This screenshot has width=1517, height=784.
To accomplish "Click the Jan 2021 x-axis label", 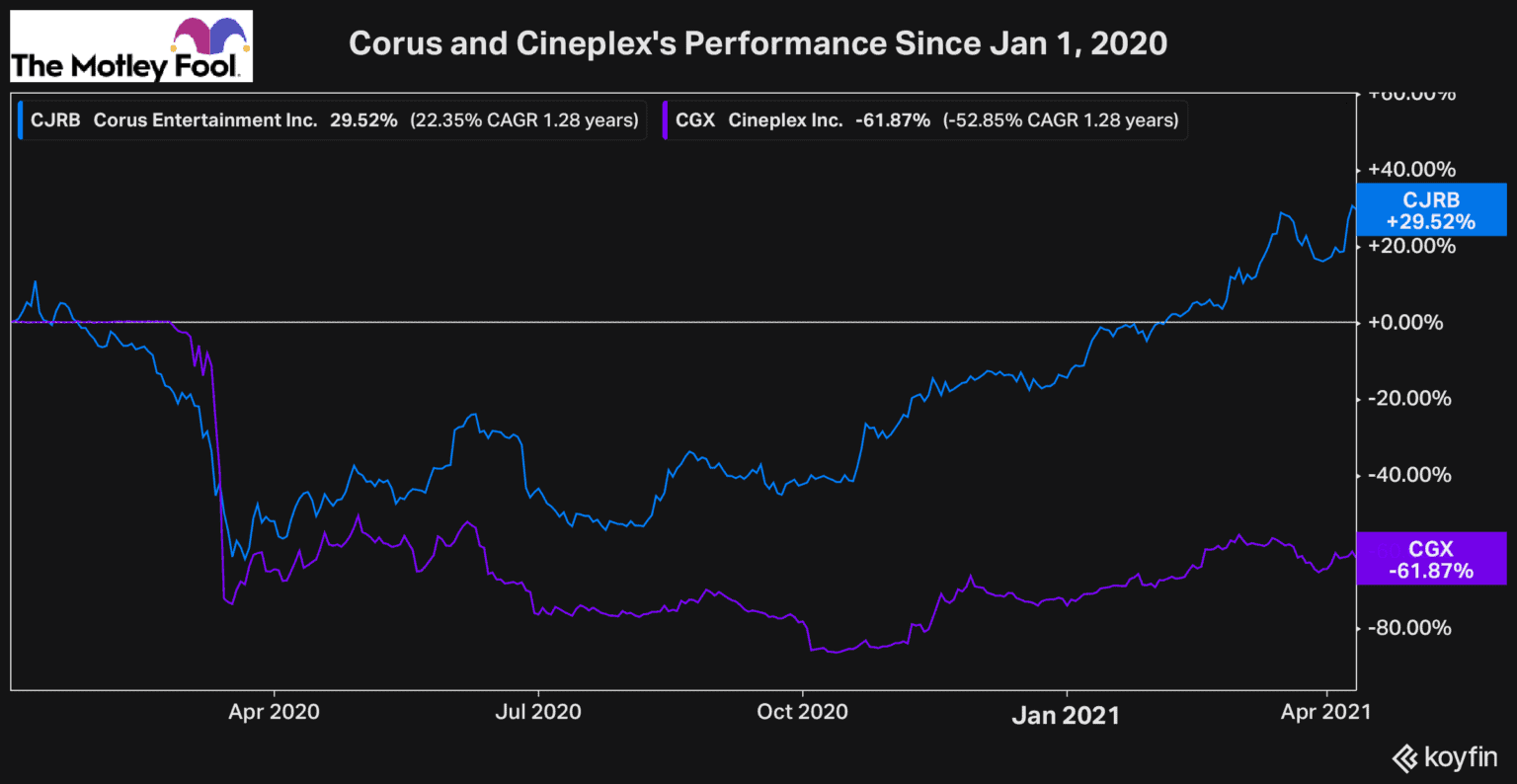I will [x=1066, y=715].
